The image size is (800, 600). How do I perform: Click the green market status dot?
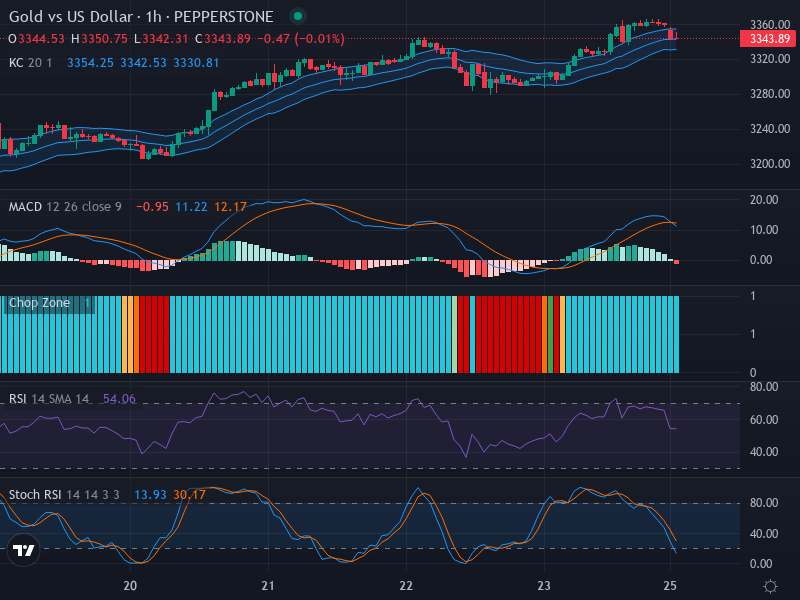pyautogui.click(x=298, y=16)
